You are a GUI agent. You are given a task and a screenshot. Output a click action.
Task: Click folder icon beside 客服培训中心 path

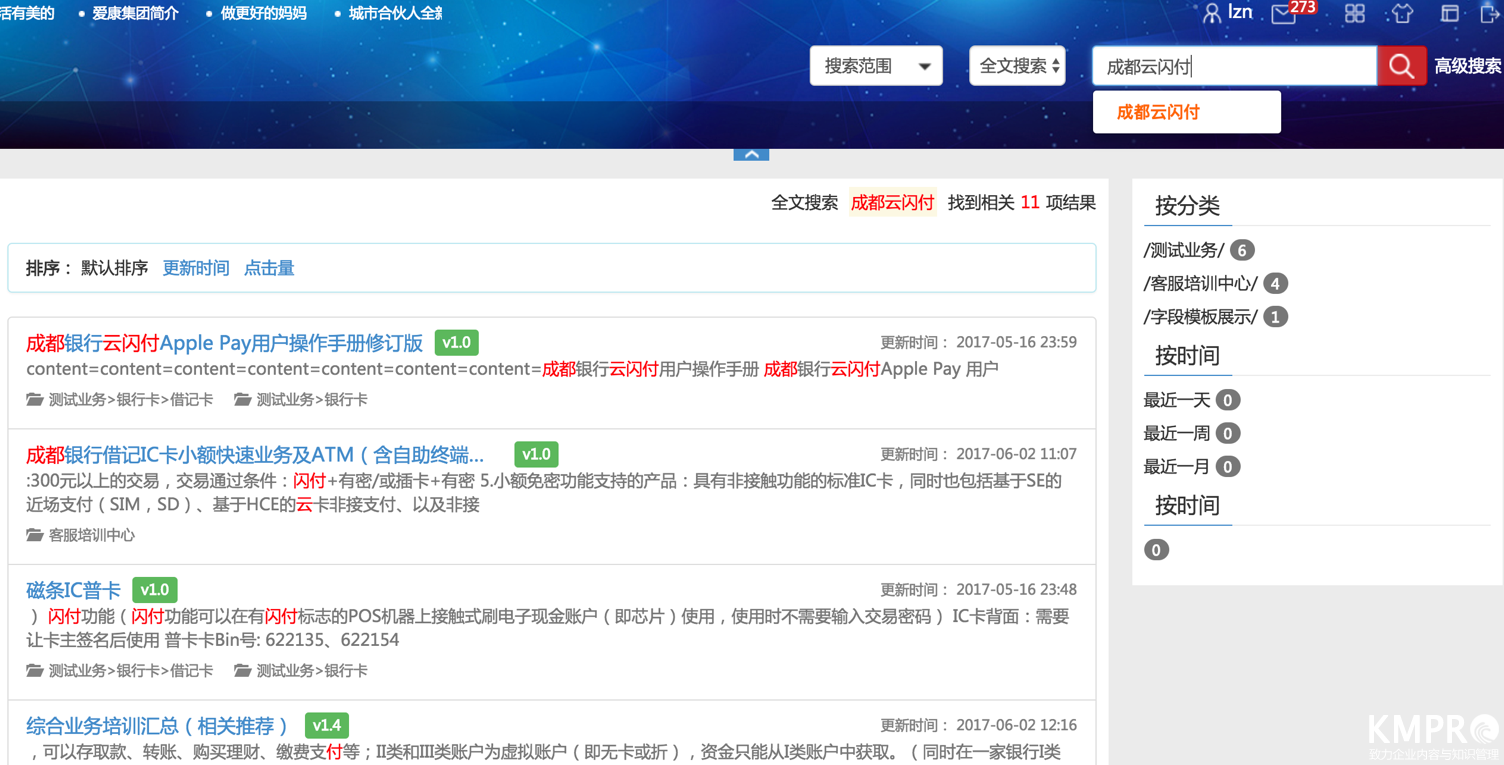[35, 535]
